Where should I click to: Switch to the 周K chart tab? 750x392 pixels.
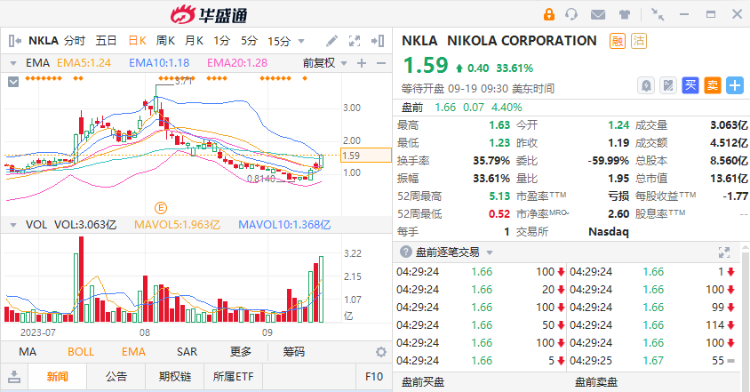tap(165, 41)
